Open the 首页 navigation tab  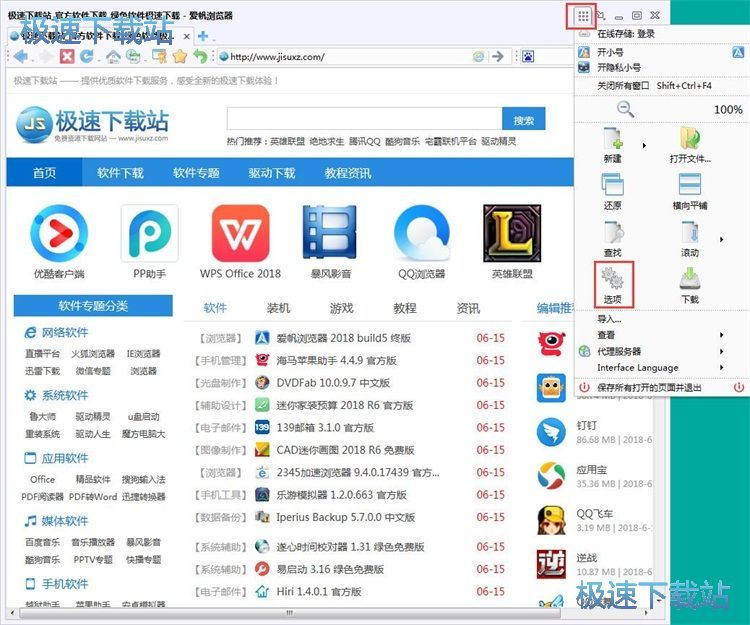[44, 173]
